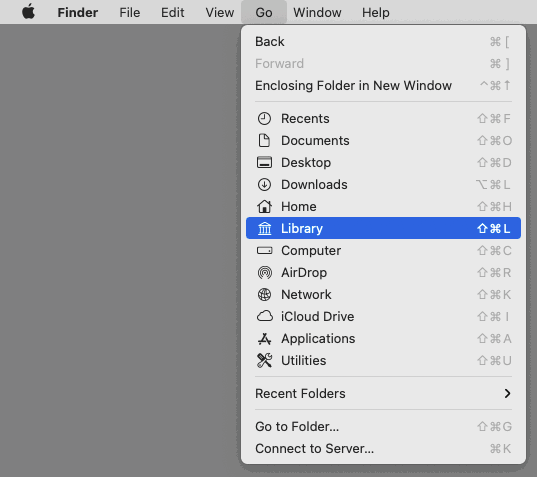Open the View menu
The width and height of the screenshot is (537, 477).
coord(220,12)
